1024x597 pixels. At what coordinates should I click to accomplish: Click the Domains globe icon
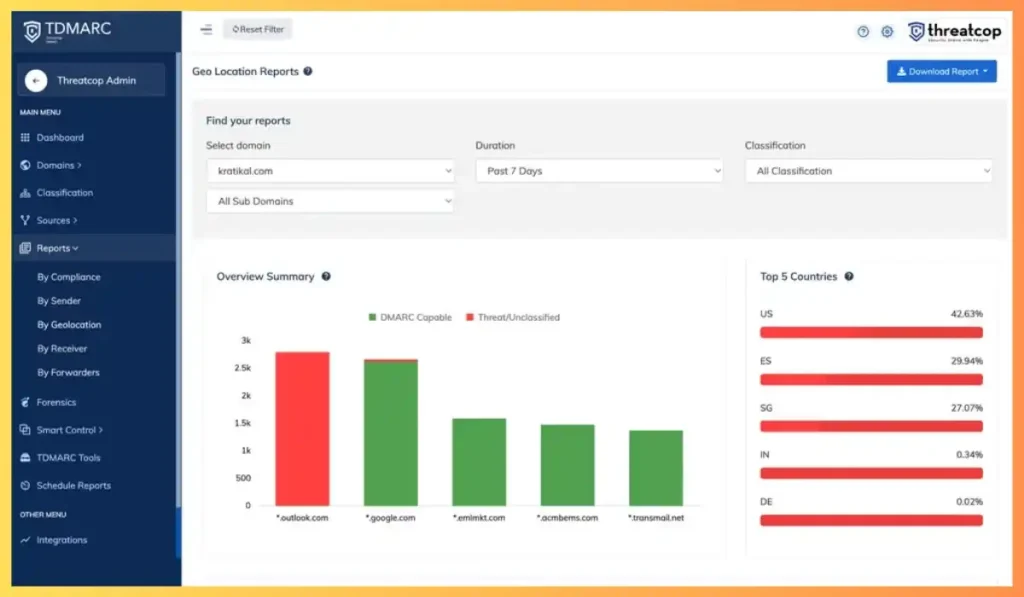click(25, 165)
